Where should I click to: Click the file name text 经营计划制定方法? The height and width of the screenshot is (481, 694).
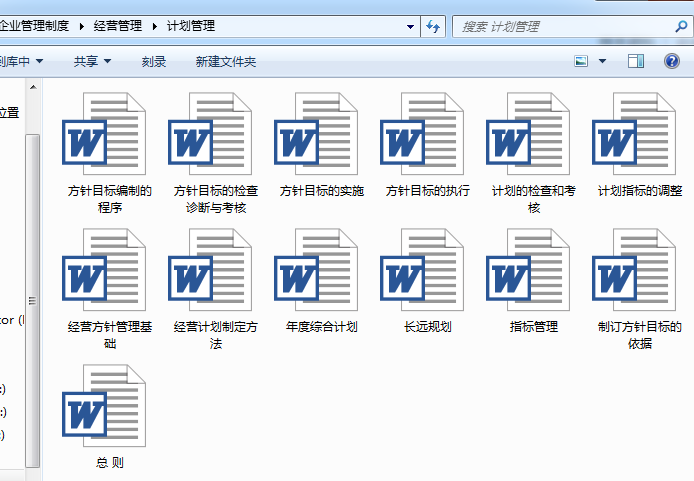pyautogui.click(x=216, y=335)
